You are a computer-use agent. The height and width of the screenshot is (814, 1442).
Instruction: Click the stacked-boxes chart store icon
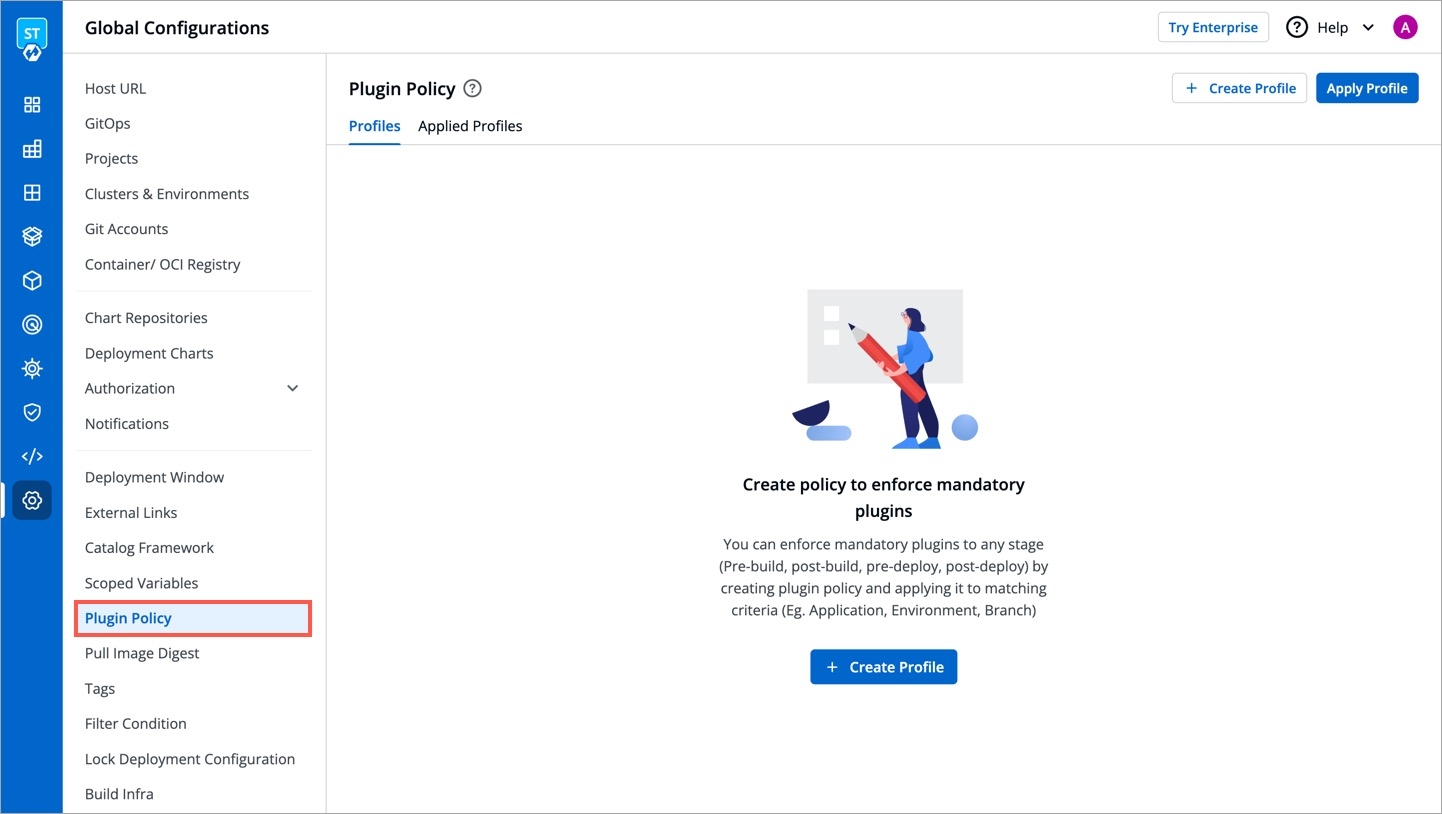pos(32,237)
